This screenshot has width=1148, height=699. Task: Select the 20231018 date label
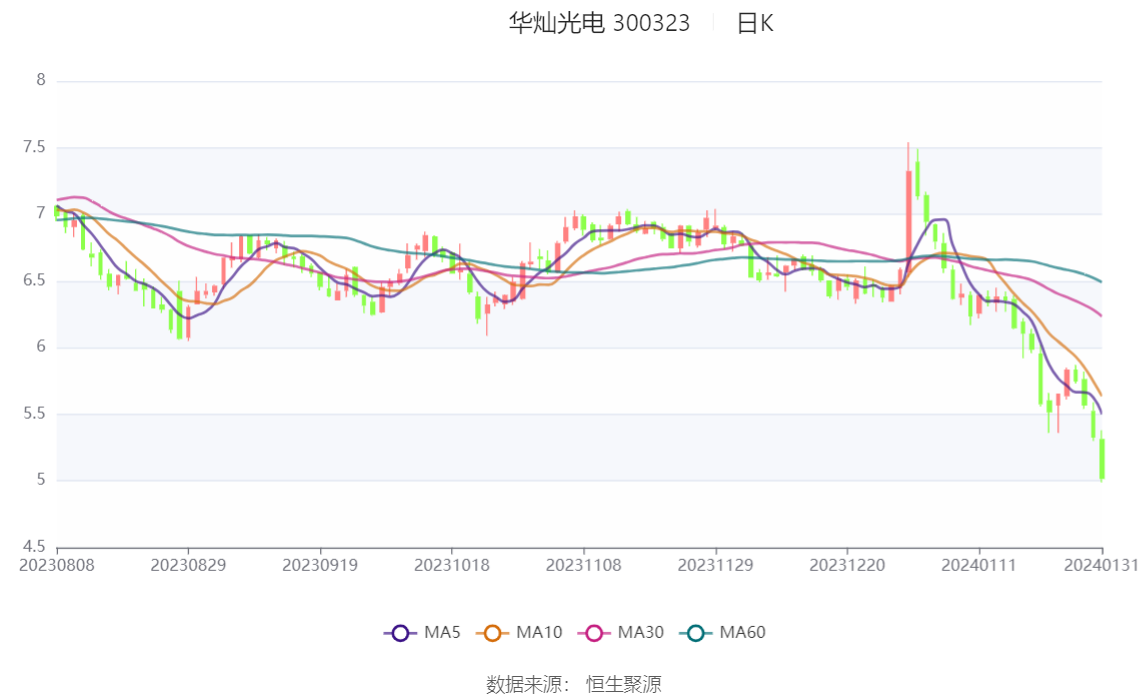(x=452, y=566)
